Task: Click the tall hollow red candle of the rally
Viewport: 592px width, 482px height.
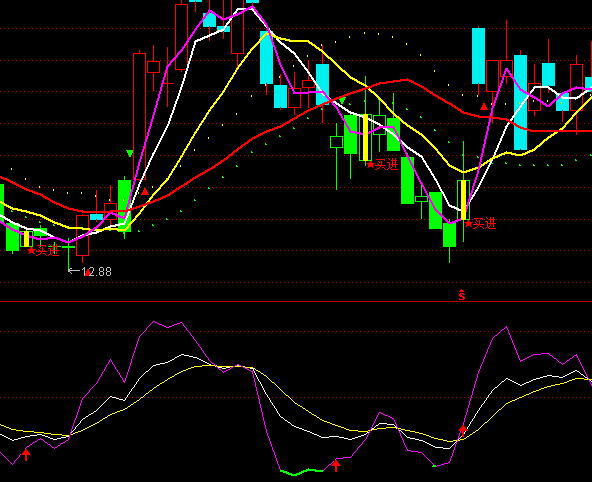Action: tap(139, 116)
